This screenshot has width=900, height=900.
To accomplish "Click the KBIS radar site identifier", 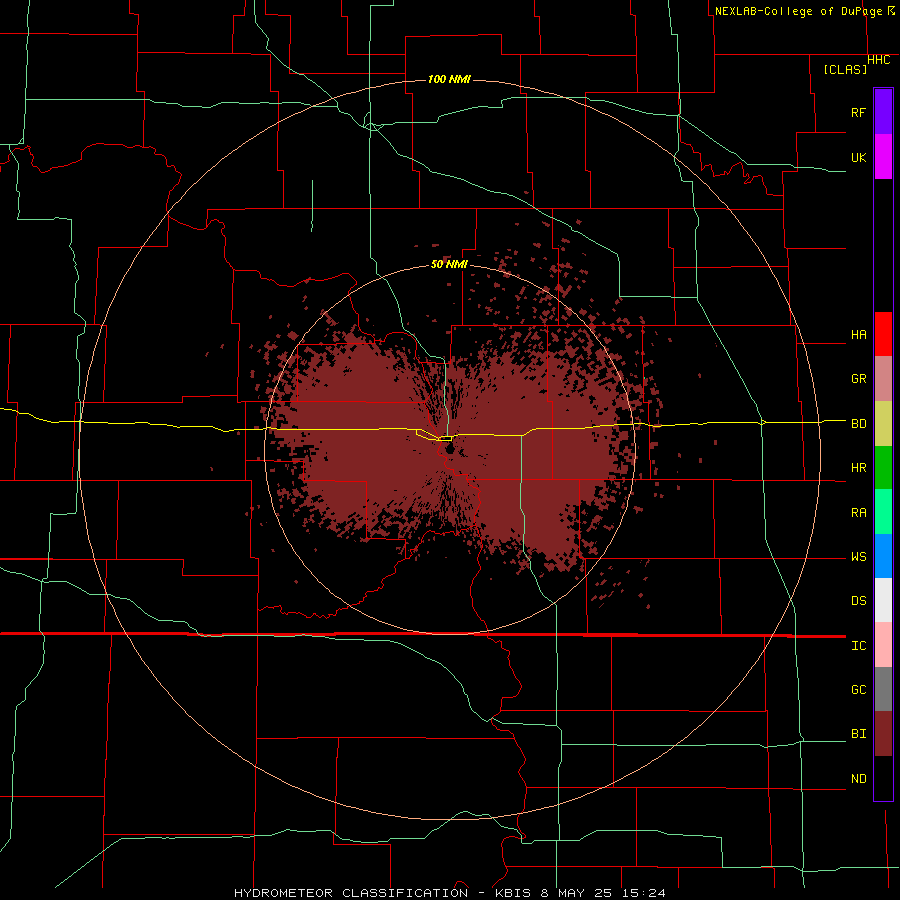I will 509,893.
